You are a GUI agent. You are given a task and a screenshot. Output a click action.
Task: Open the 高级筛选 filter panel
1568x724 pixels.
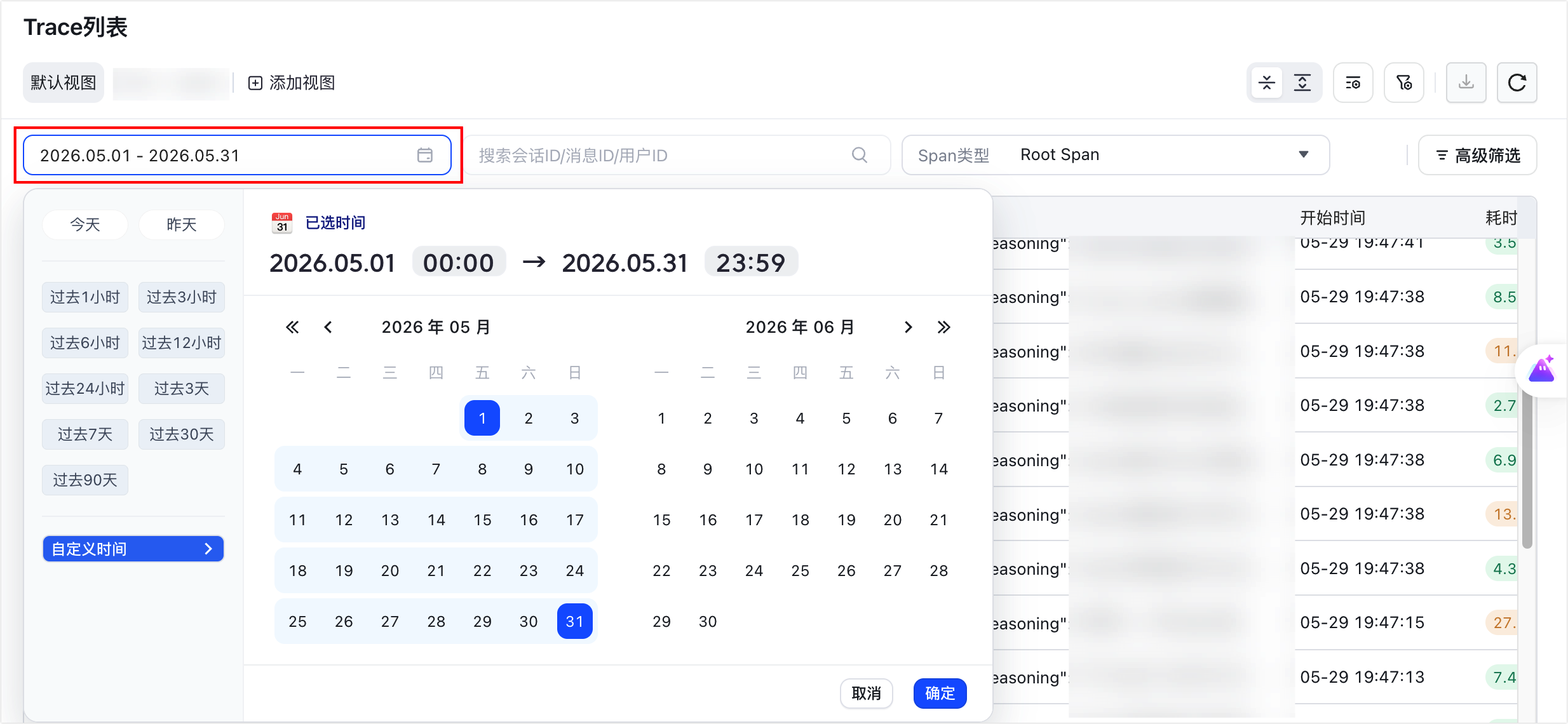click(1477, 155)
